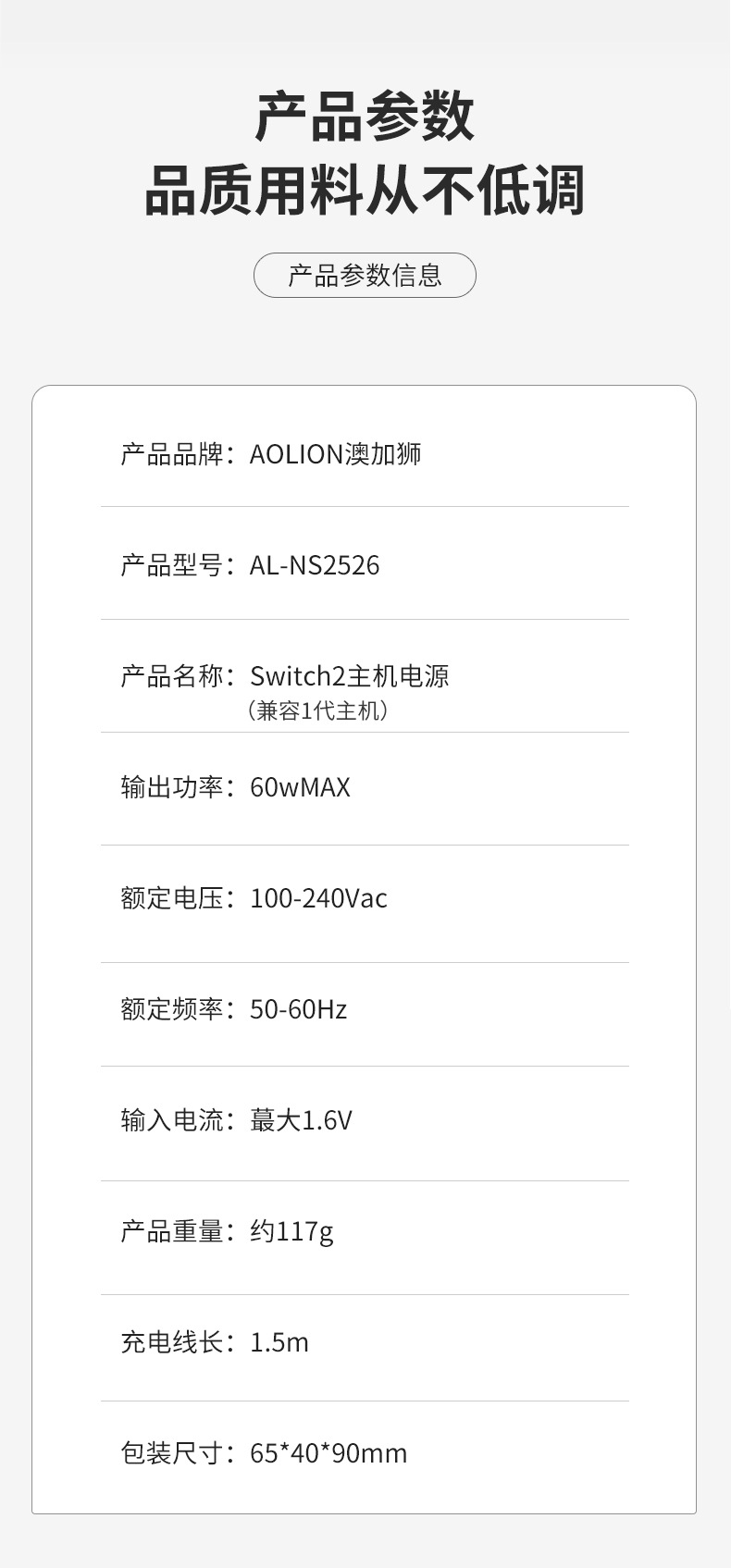The height and width of the screenshot is (1568, 731).
Task: Select the 1.5m cable length value
Action: click(279, 1342)
